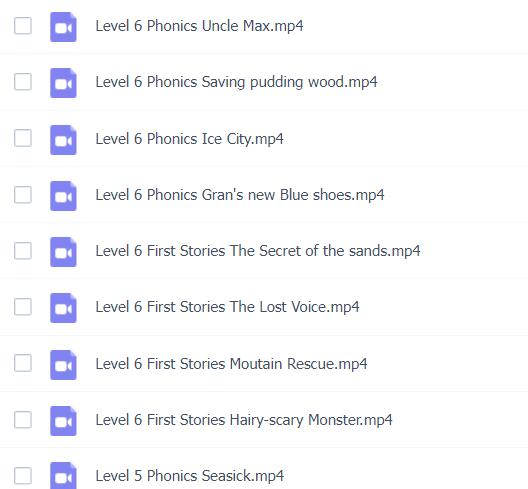The width and height of the screenshot is (528, 489).
Task: Check the box for Level 5 Phonics Seasick
Action: click(23, 476)
